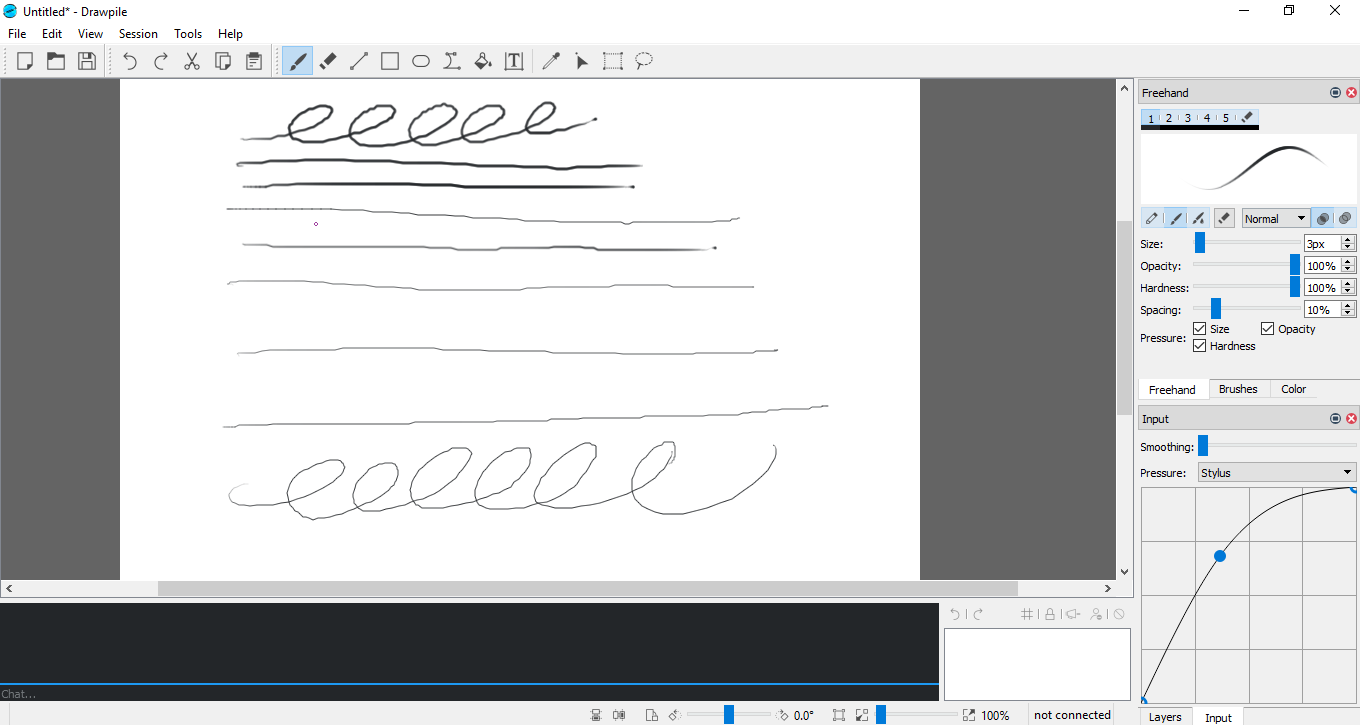Select the Line tool
Viewport: 1360px width, 725px height.
tap(359, 61)
